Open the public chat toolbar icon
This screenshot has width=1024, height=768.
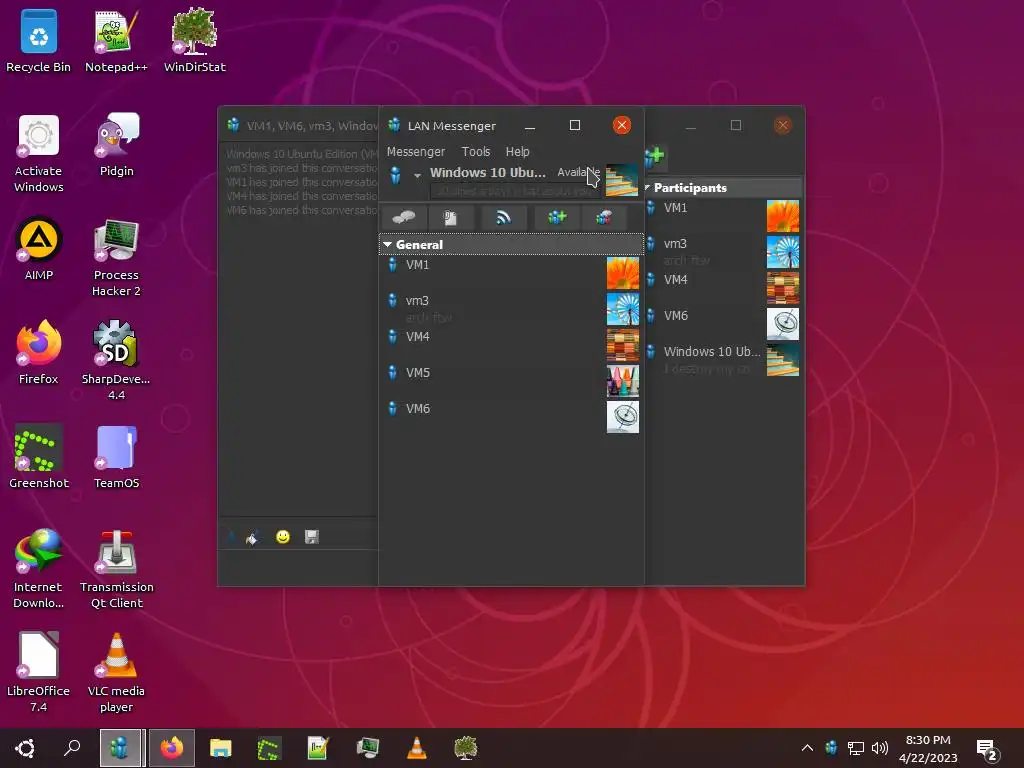pos(603,217)
